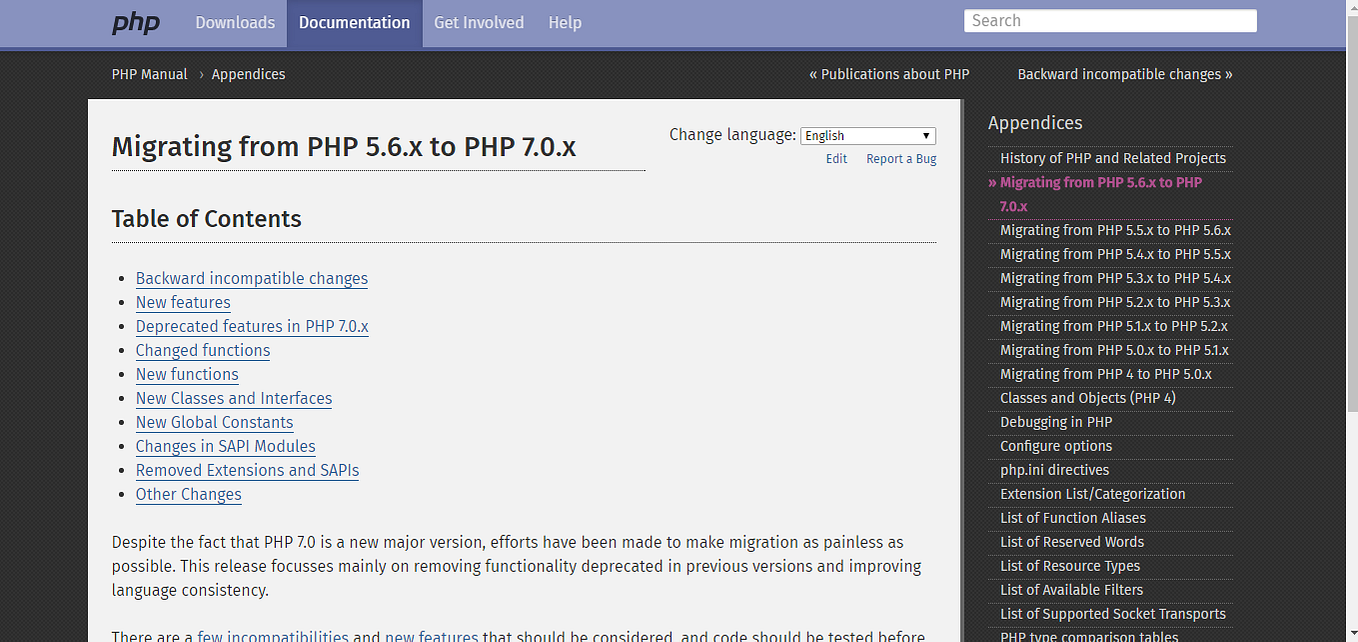This screenshot has width=1358, height=642.
Task: Click inside the Search field
Action: click(x=1109, y=20)
